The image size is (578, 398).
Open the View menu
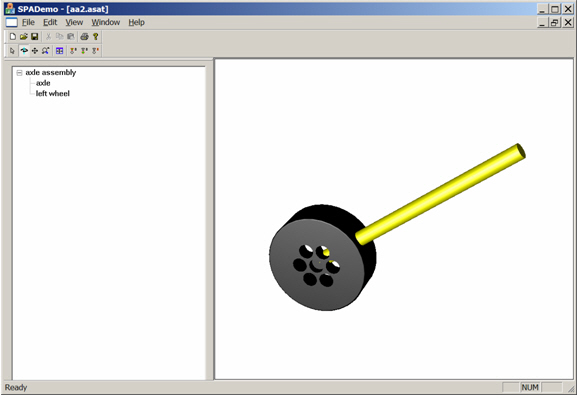point(74,22)
